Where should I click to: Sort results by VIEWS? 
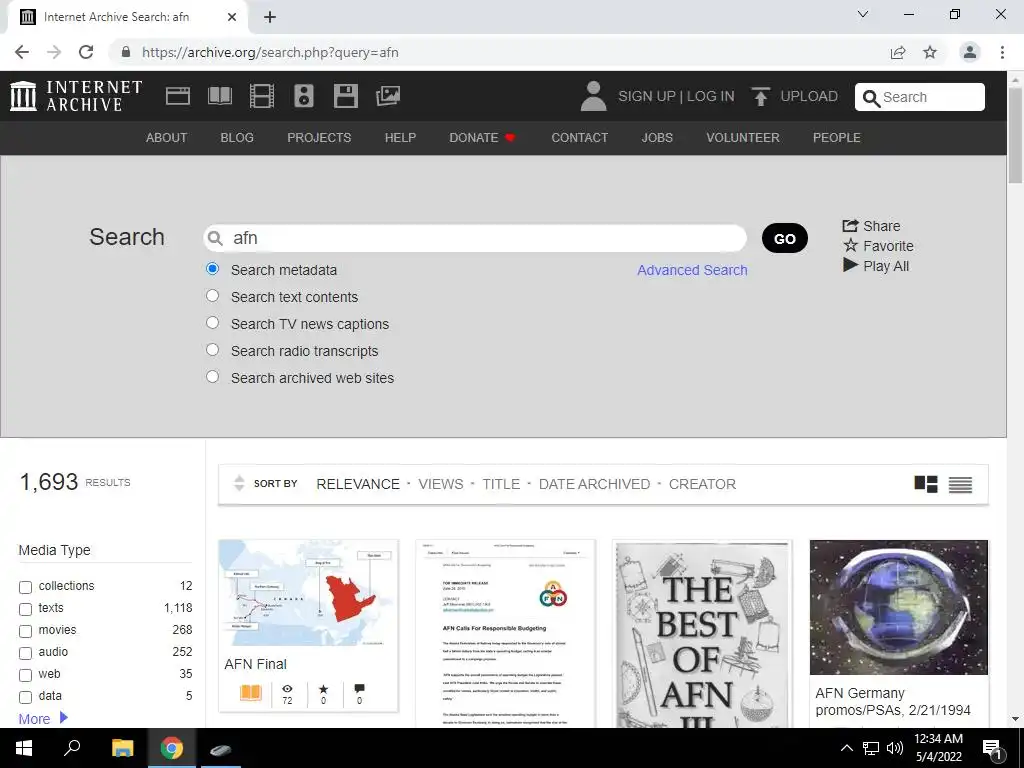[441, 484]
